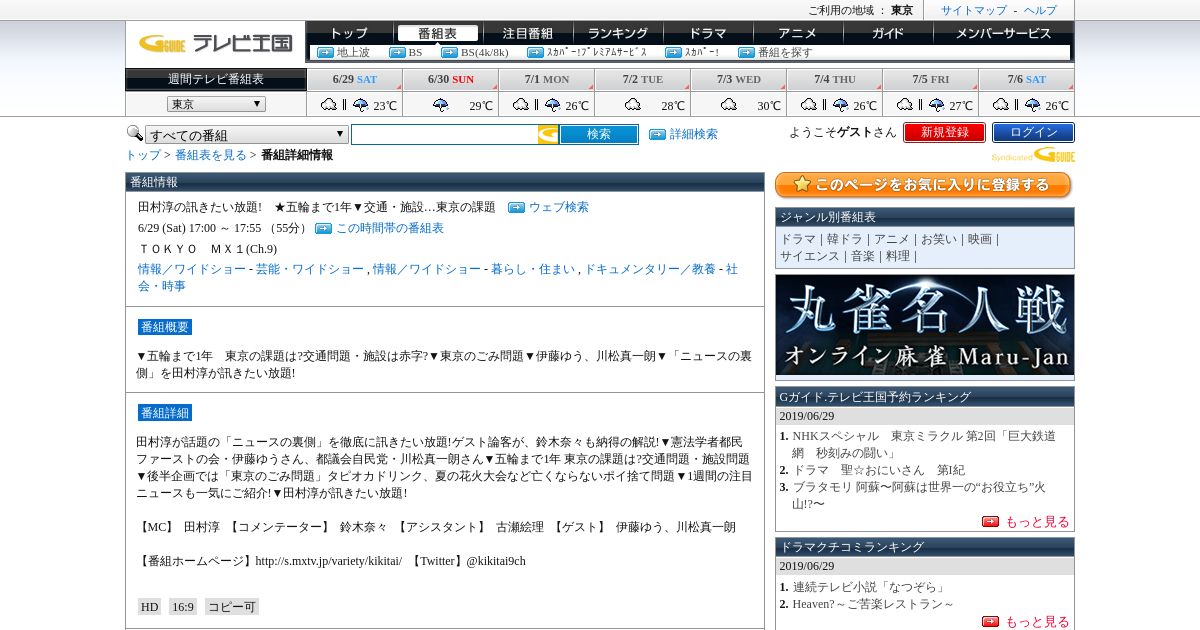This screenshot has height=630, width=1200.
Task: Click the 6/30 SUN umbrella weather icon
Action: pos(440,105)
